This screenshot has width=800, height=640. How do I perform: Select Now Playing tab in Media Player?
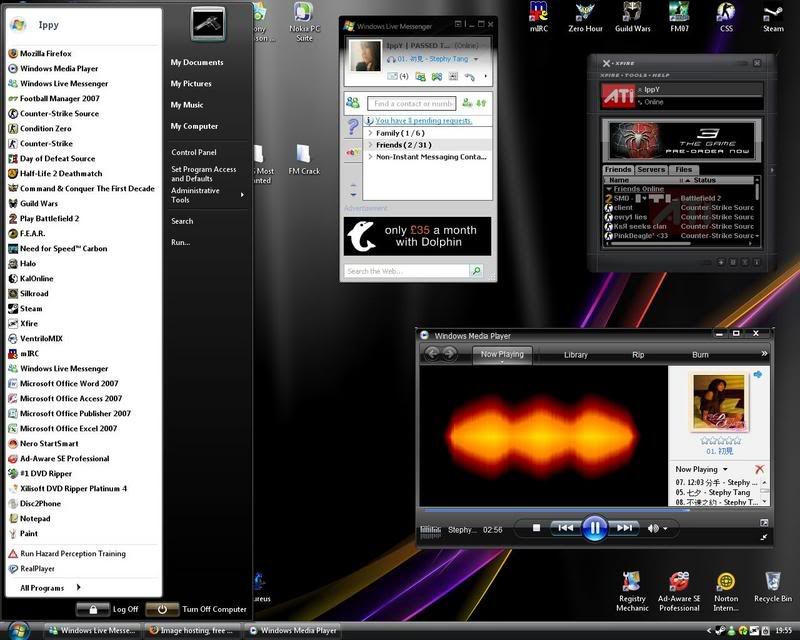point(502,354)
